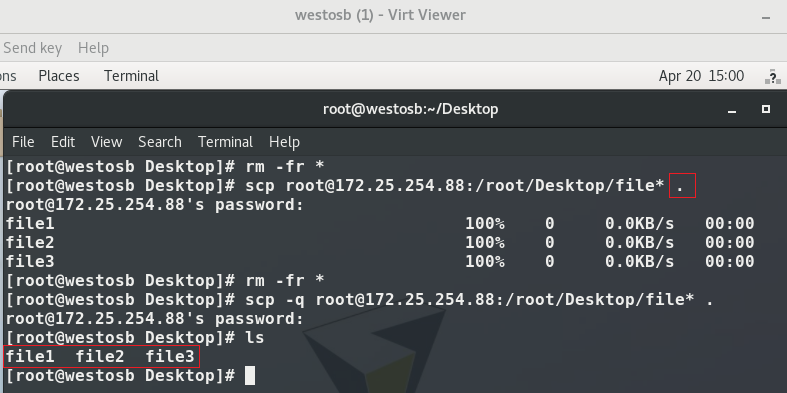The height and width of the screenshot is (393, 787).
Task: Open Virt Viewer Send key menu
Action: 32,48
